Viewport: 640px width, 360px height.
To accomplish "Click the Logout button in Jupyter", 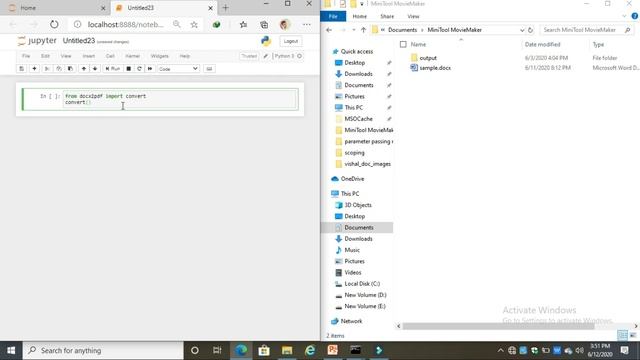I will pyautogui.click(x=291, y=41).
